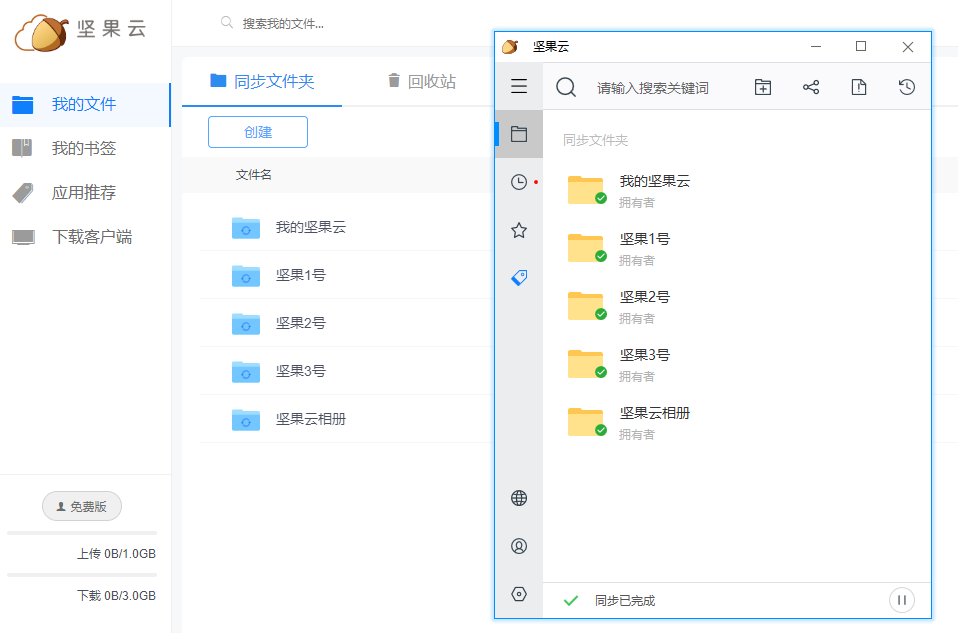Open sharing options with the share icon

[810, 87]
